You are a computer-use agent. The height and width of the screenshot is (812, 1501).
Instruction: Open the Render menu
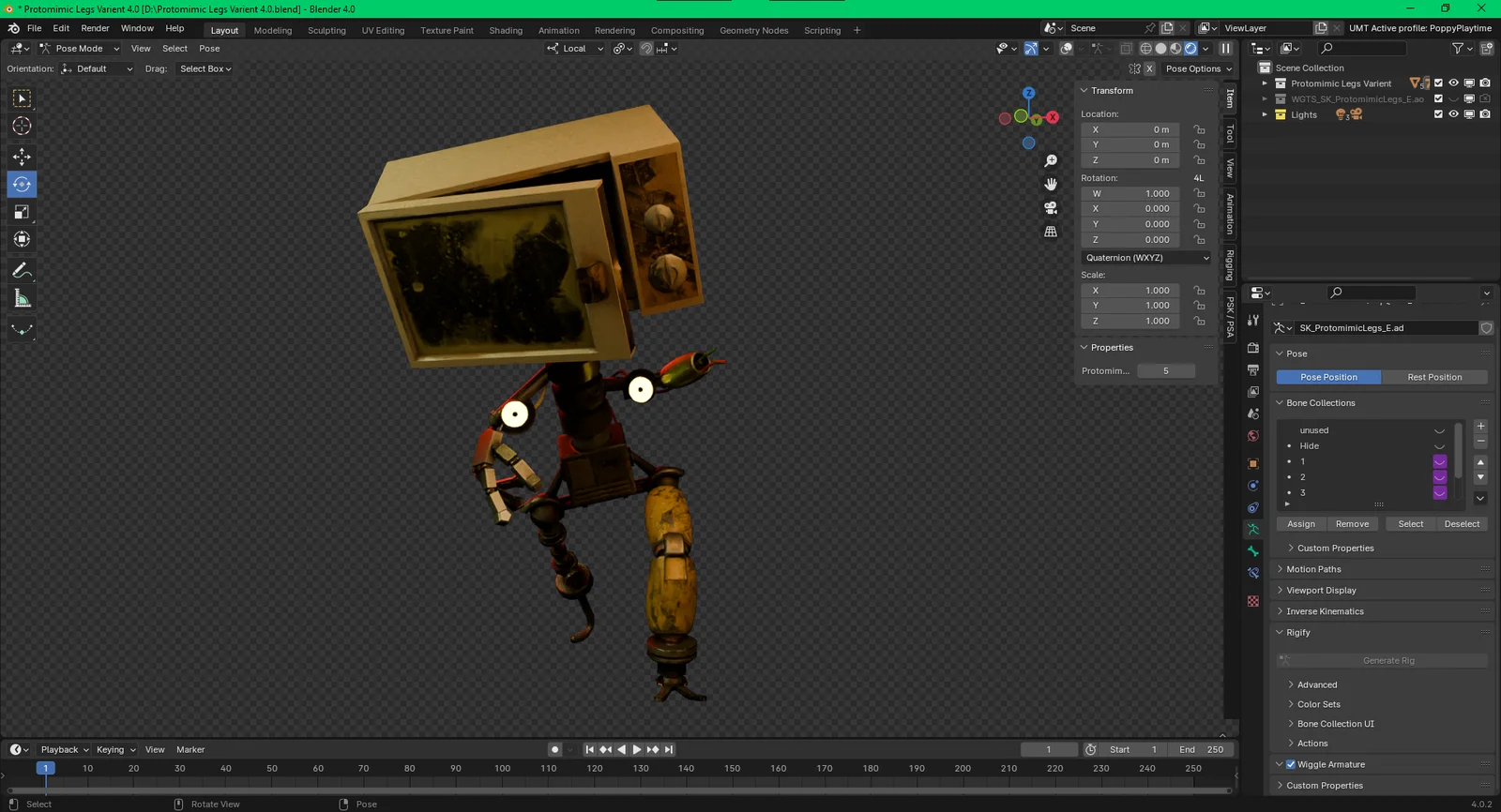pyautogui.click(x=95, y=28)
